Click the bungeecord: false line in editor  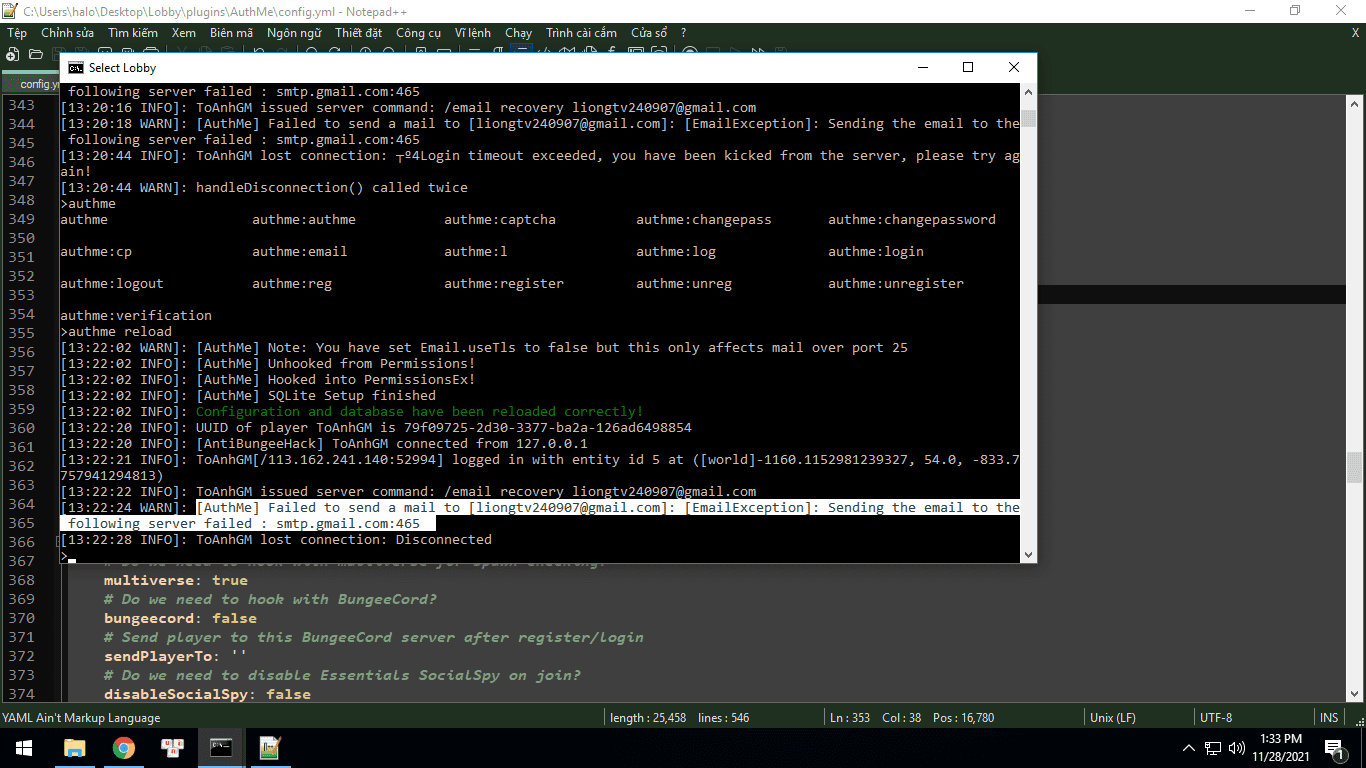tap(180, 618)
